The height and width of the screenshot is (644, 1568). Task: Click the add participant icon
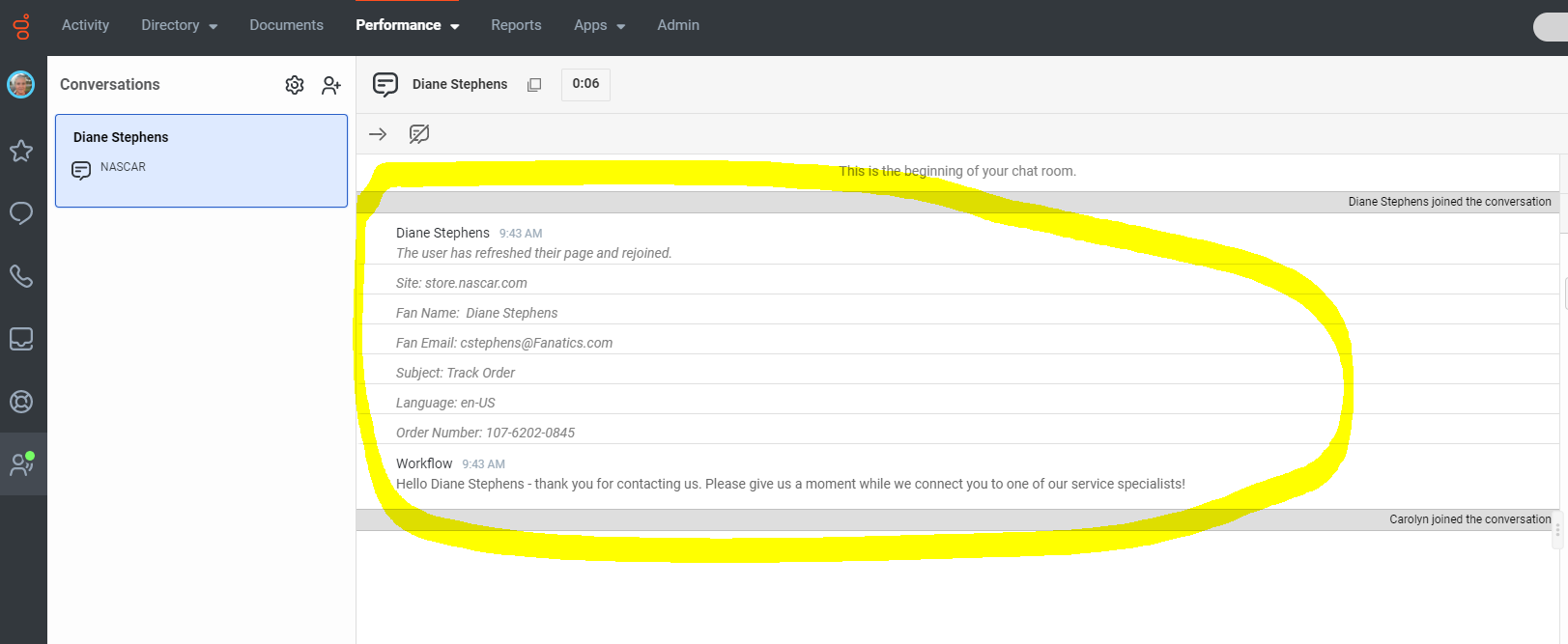(x=331, y=85)
